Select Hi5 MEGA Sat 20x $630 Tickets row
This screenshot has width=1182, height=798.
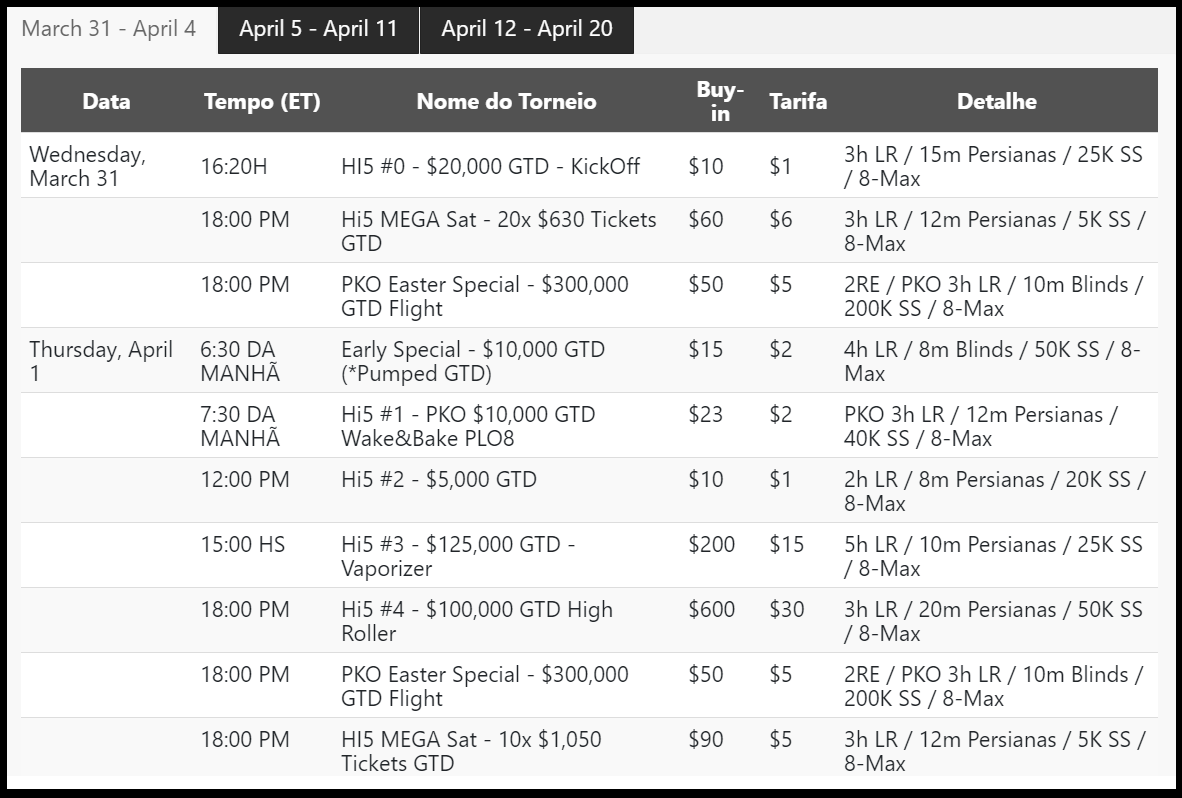(589, 231)
